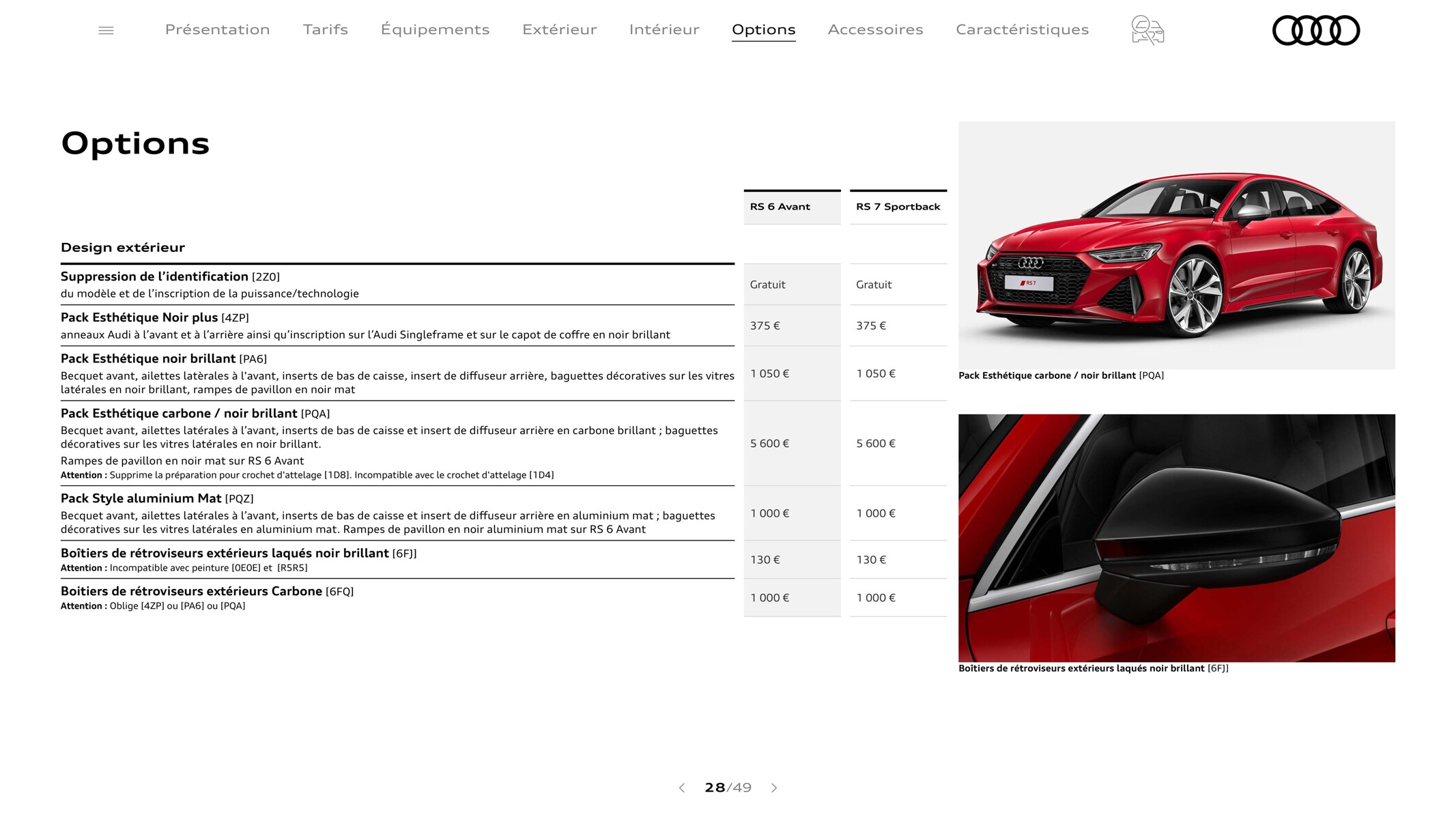Click Attention note Oblige [4ZP] ou [PA6]
1456x819 pixels.
tap(153, 606)
